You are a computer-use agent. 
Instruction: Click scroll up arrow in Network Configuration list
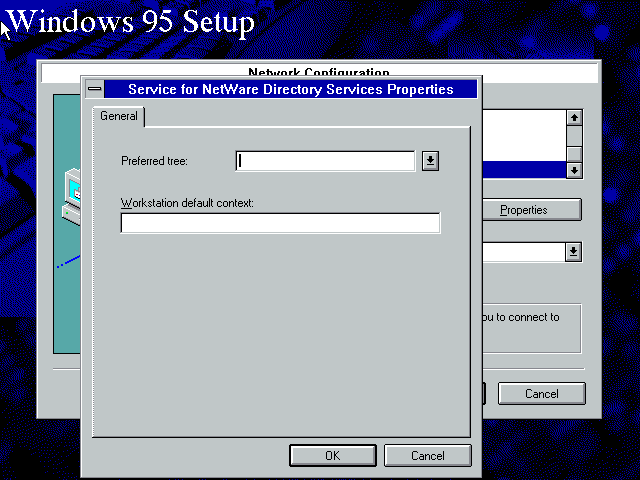tap(574, 118)
